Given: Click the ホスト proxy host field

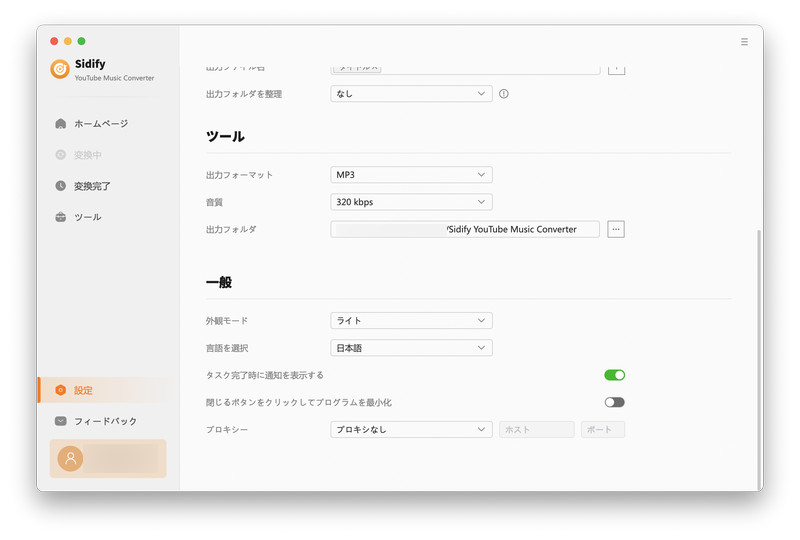Looking at the screenshot, I should click(537, 429).
